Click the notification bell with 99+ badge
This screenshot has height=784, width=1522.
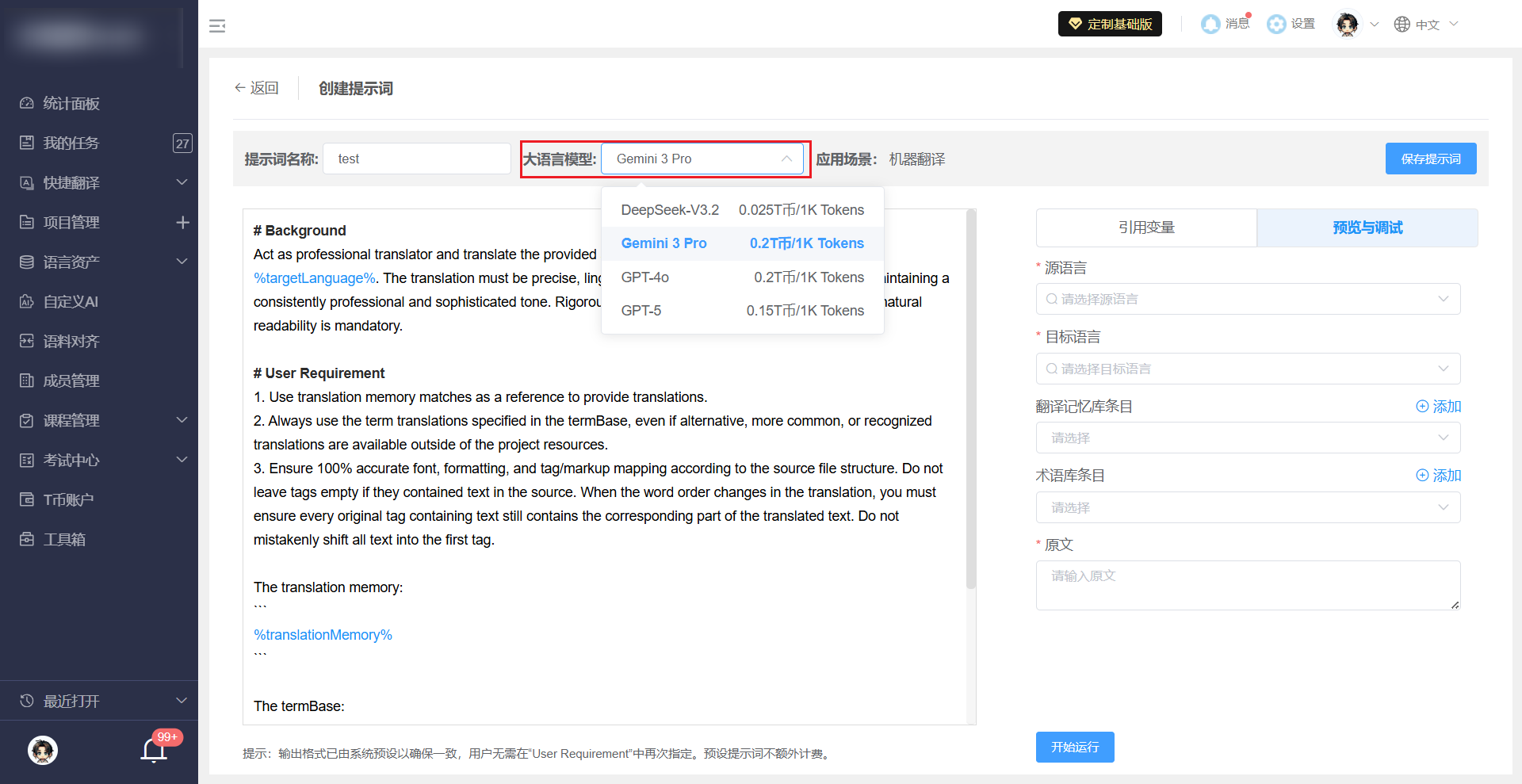tap(154, 749)
